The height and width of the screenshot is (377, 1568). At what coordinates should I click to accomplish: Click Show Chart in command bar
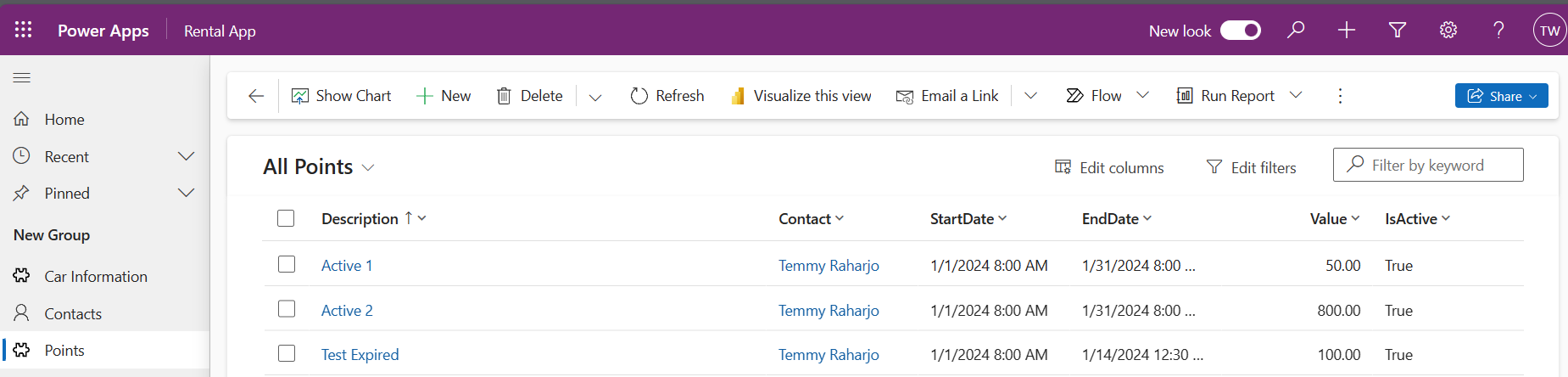(341, 96)
